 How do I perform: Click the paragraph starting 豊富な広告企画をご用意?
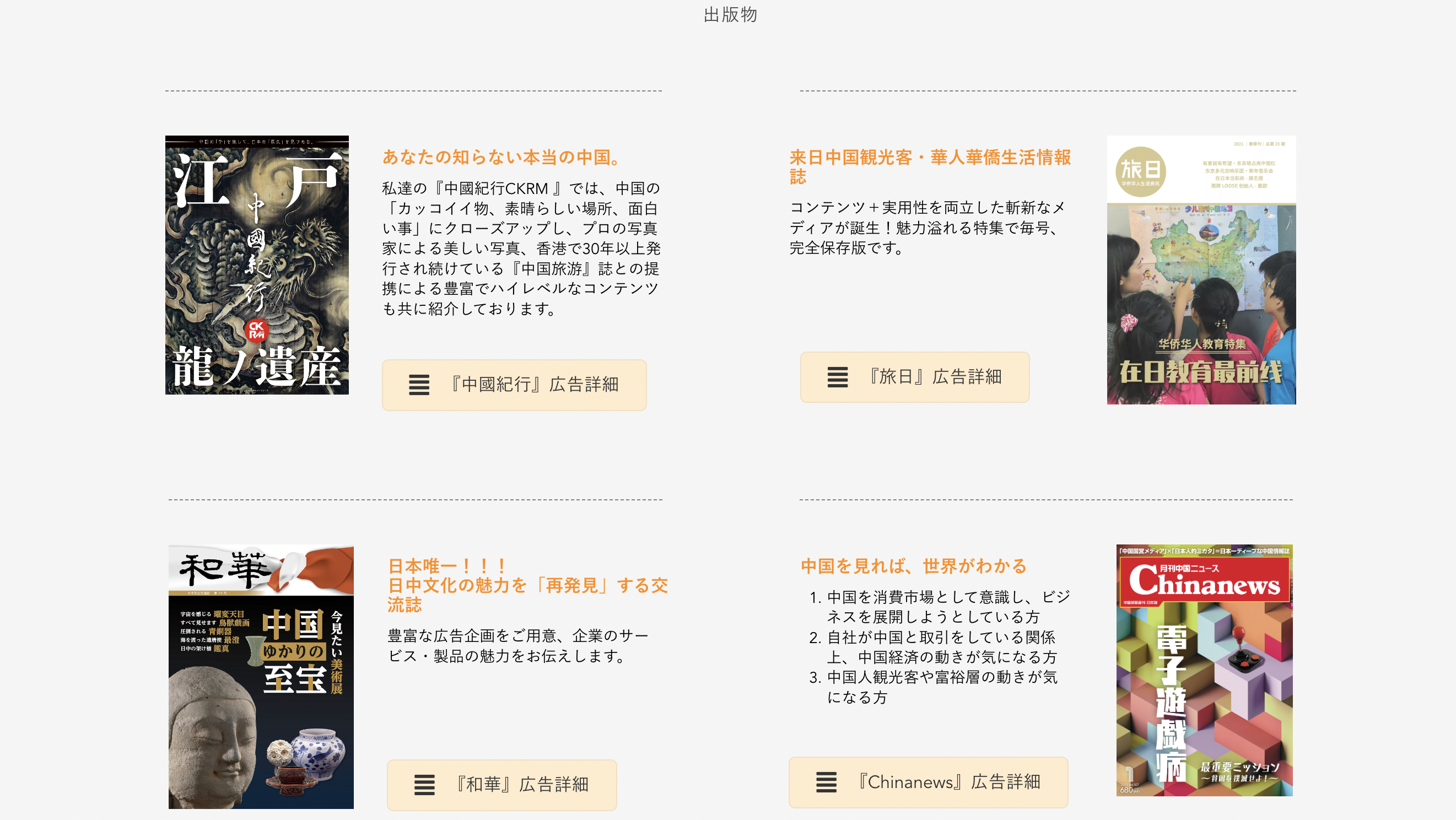tap(517, 646)
